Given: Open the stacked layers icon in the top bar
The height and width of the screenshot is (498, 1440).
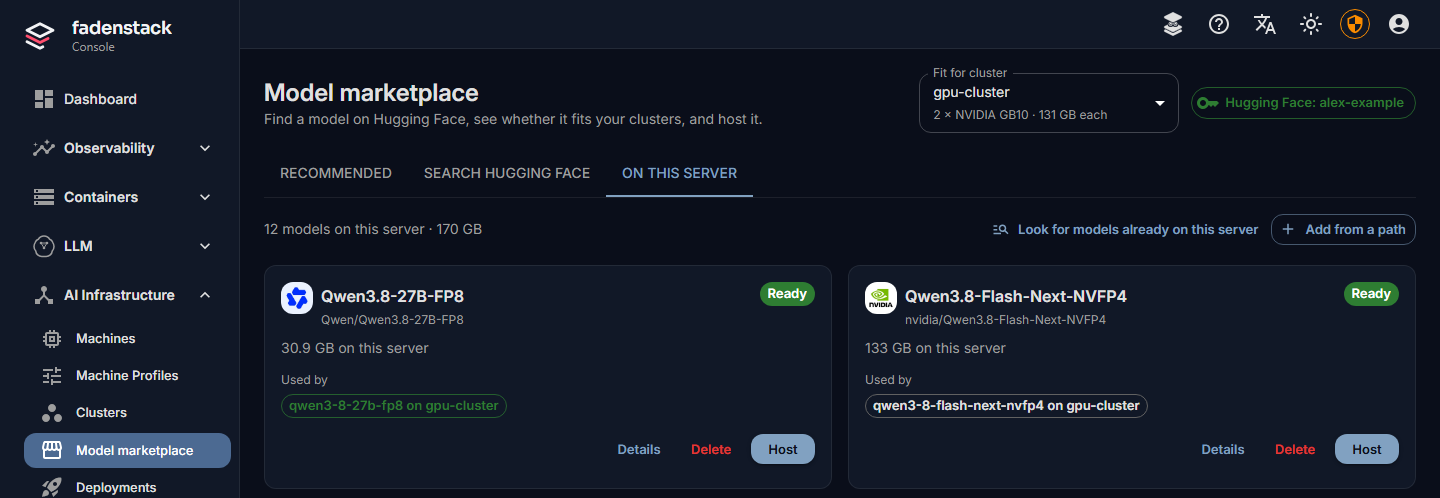Looking at the screenshot, I should (1173, 24).
